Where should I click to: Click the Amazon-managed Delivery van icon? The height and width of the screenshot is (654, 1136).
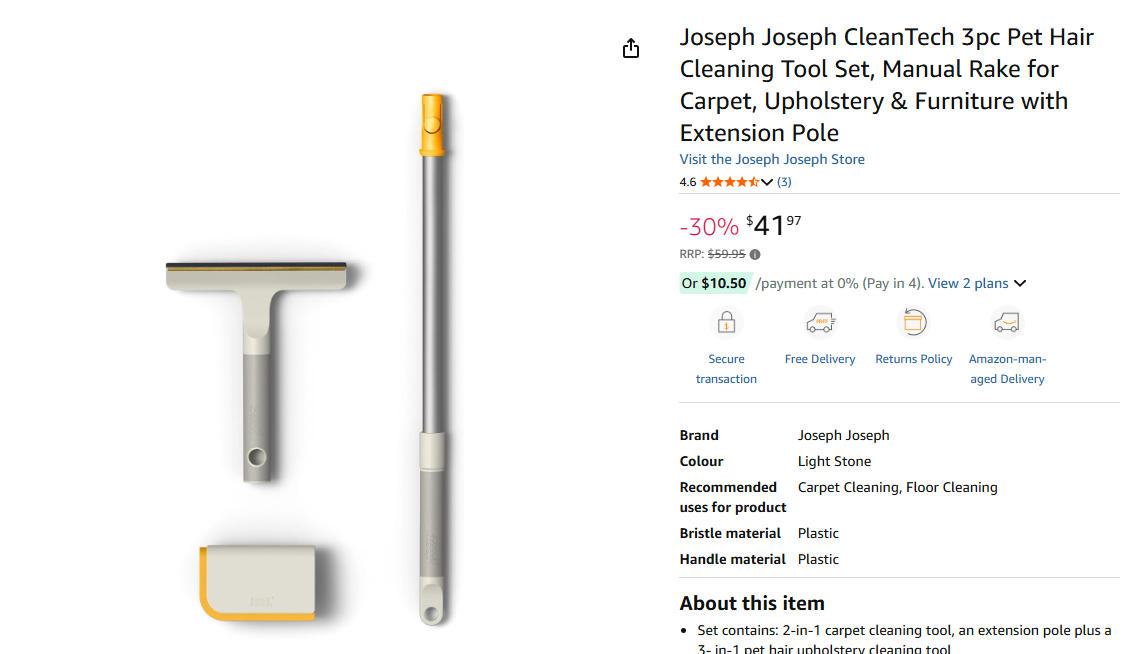(x=1007, y=323)
